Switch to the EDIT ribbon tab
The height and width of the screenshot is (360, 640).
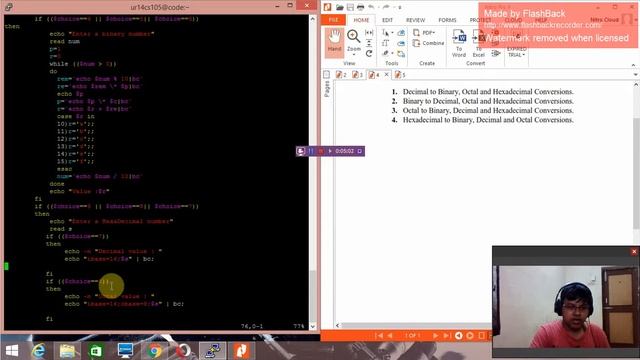[387, 20]
